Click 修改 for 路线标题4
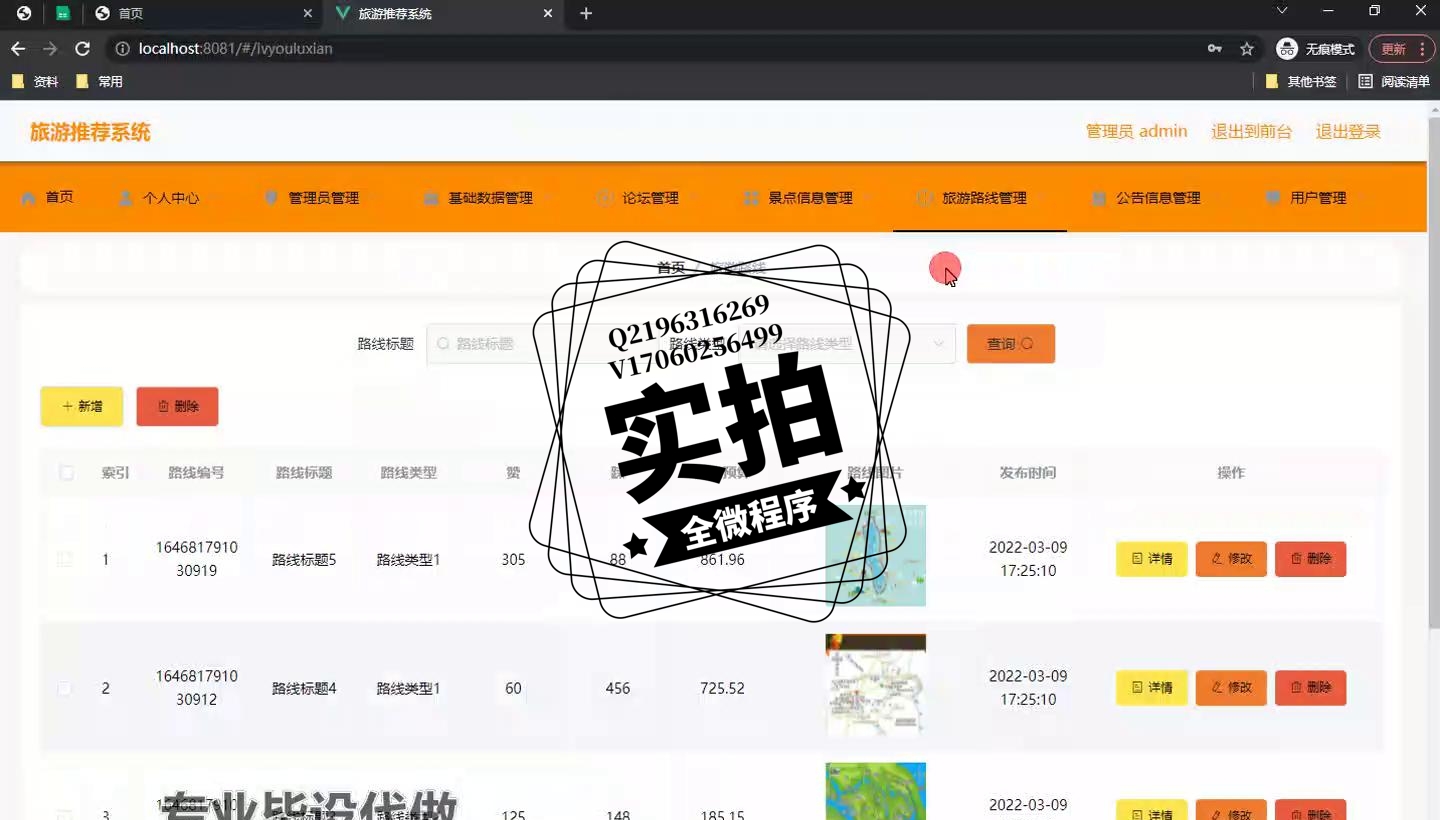Screen dimensions: 1440x820 coord(1231,688)
